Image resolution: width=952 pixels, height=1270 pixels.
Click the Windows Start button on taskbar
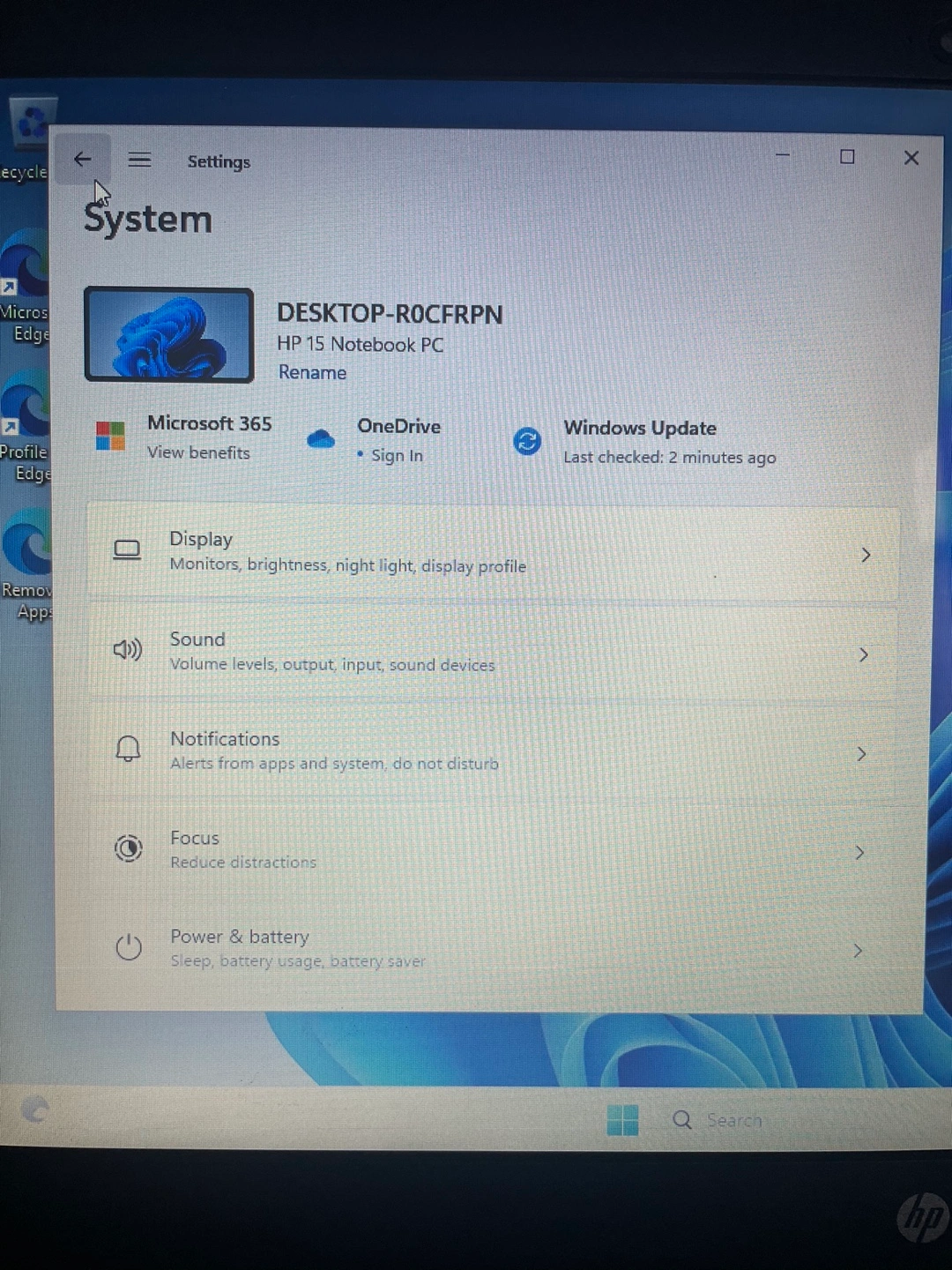point(623,1120)
